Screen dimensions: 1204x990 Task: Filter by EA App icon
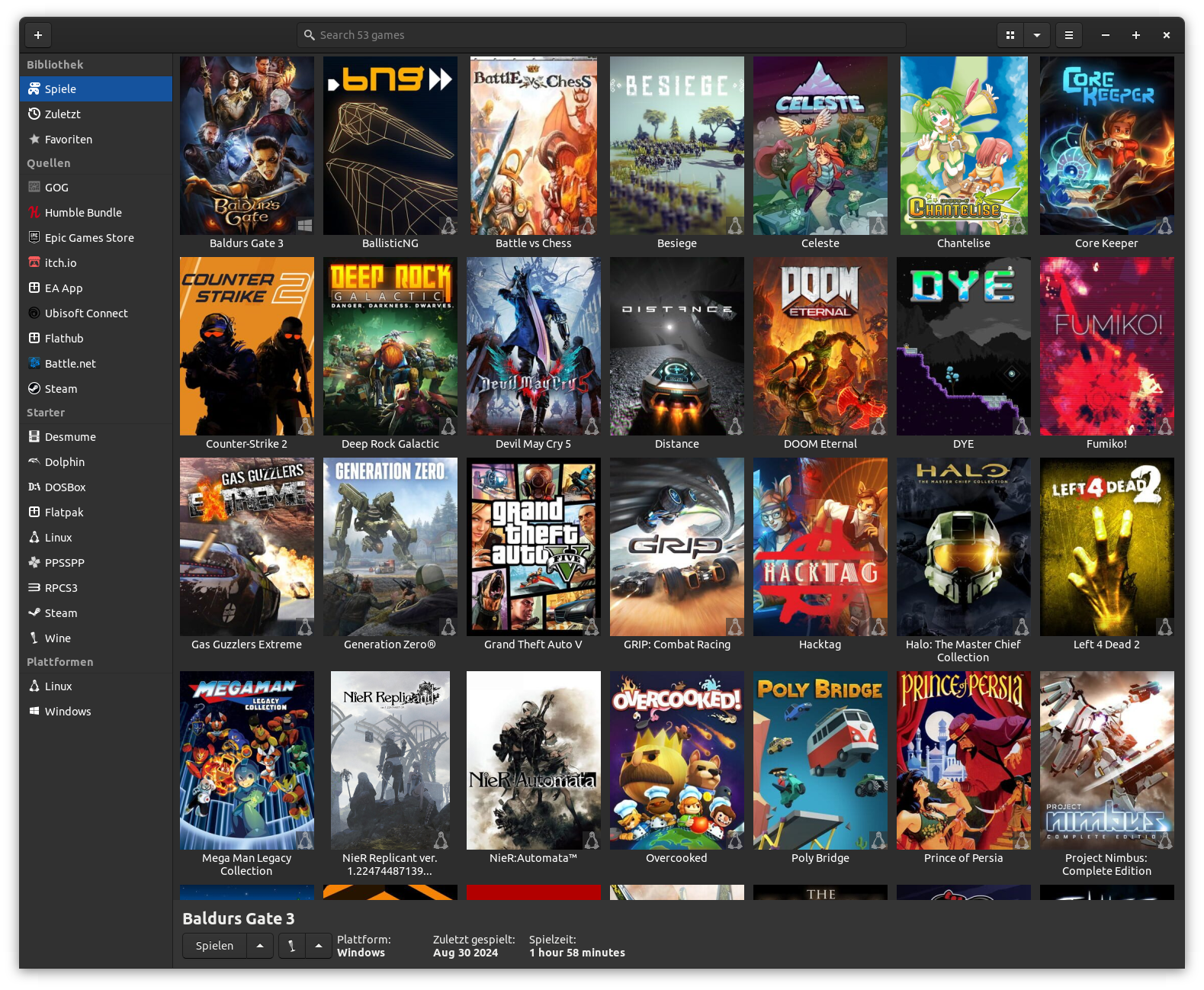click(34, 288)
